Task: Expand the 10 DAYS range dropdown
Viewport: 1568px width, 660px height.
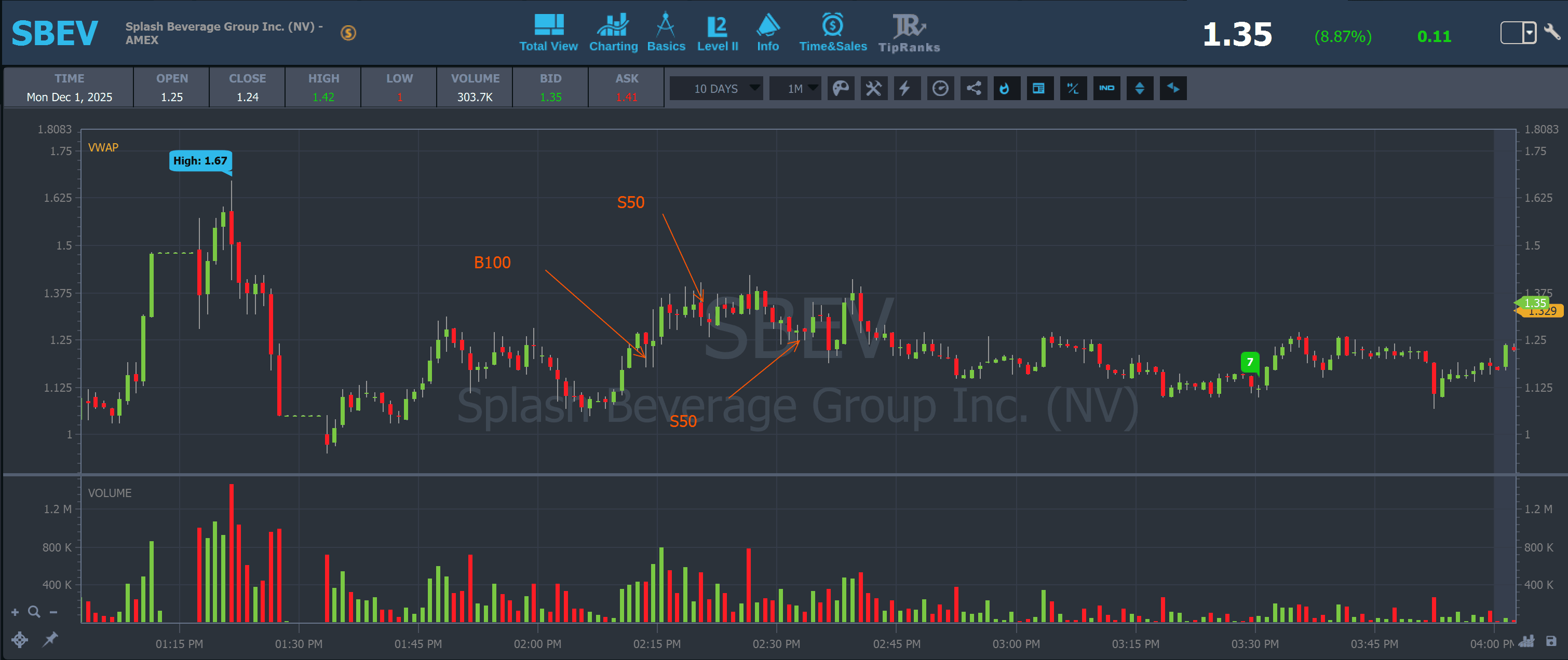Action: [x=717, y=89]
